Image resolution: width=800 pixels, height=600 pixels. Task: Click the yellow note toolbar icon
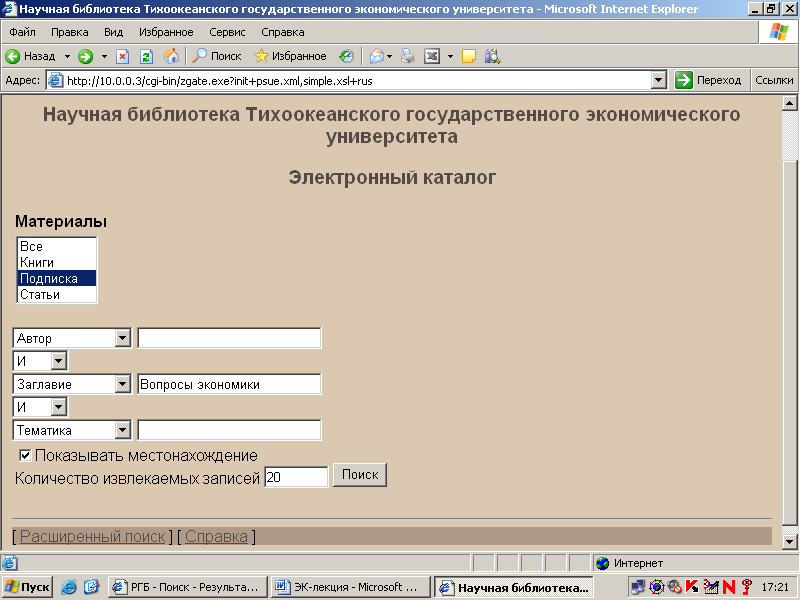click(468, 56)
